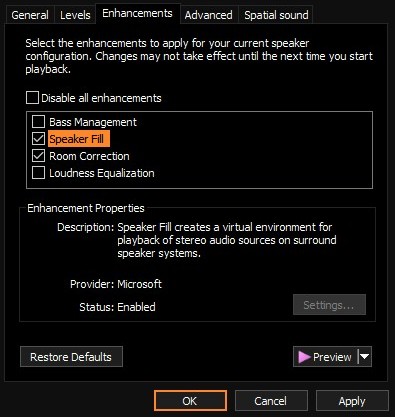The width and height of the screenshot is (395, 417).
Task: Select the Enhancements tab
Action: click(x=137, y=13)
